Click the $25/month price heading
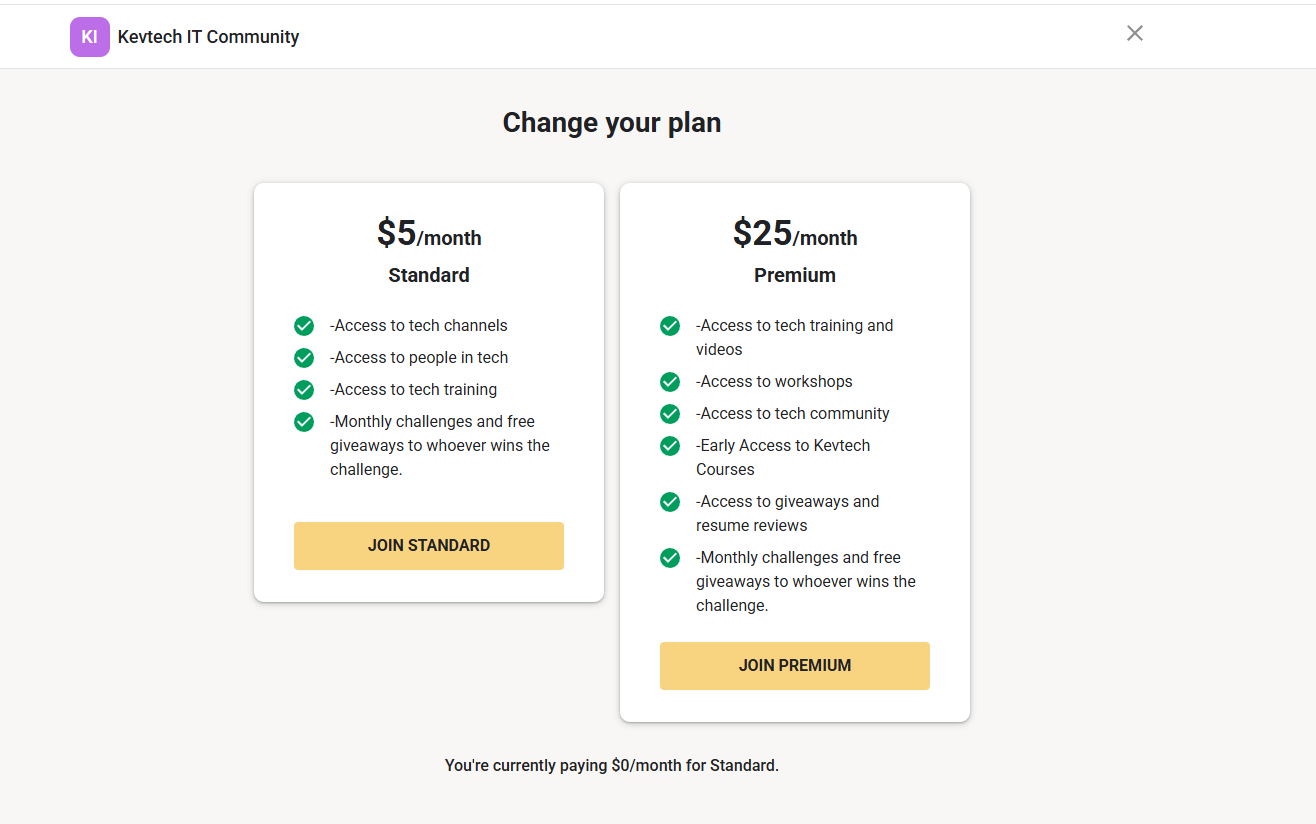This screenshot has height=824, width=1316. coord(794,234)
